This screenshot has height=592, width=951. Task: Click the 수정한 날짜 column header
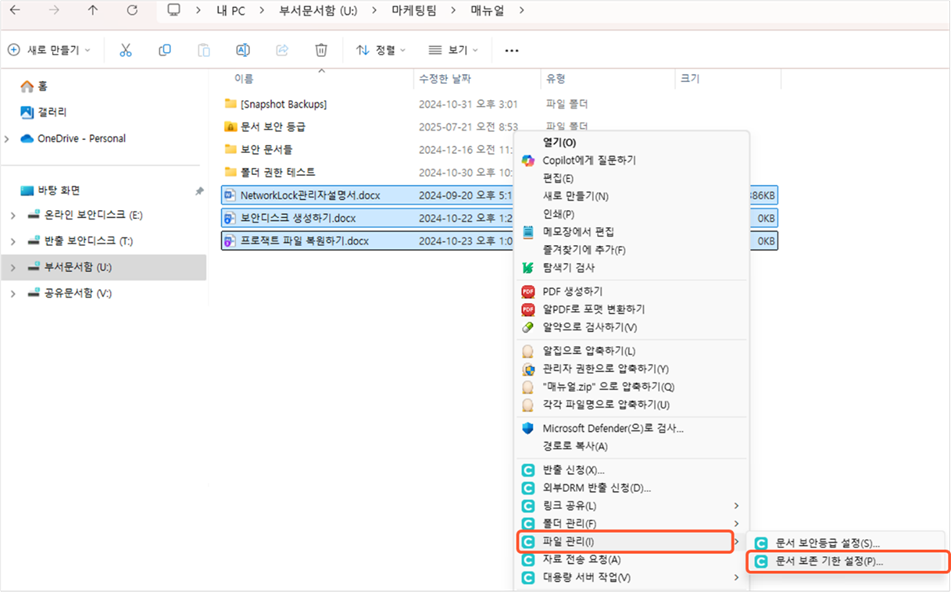tap(445, 78)
